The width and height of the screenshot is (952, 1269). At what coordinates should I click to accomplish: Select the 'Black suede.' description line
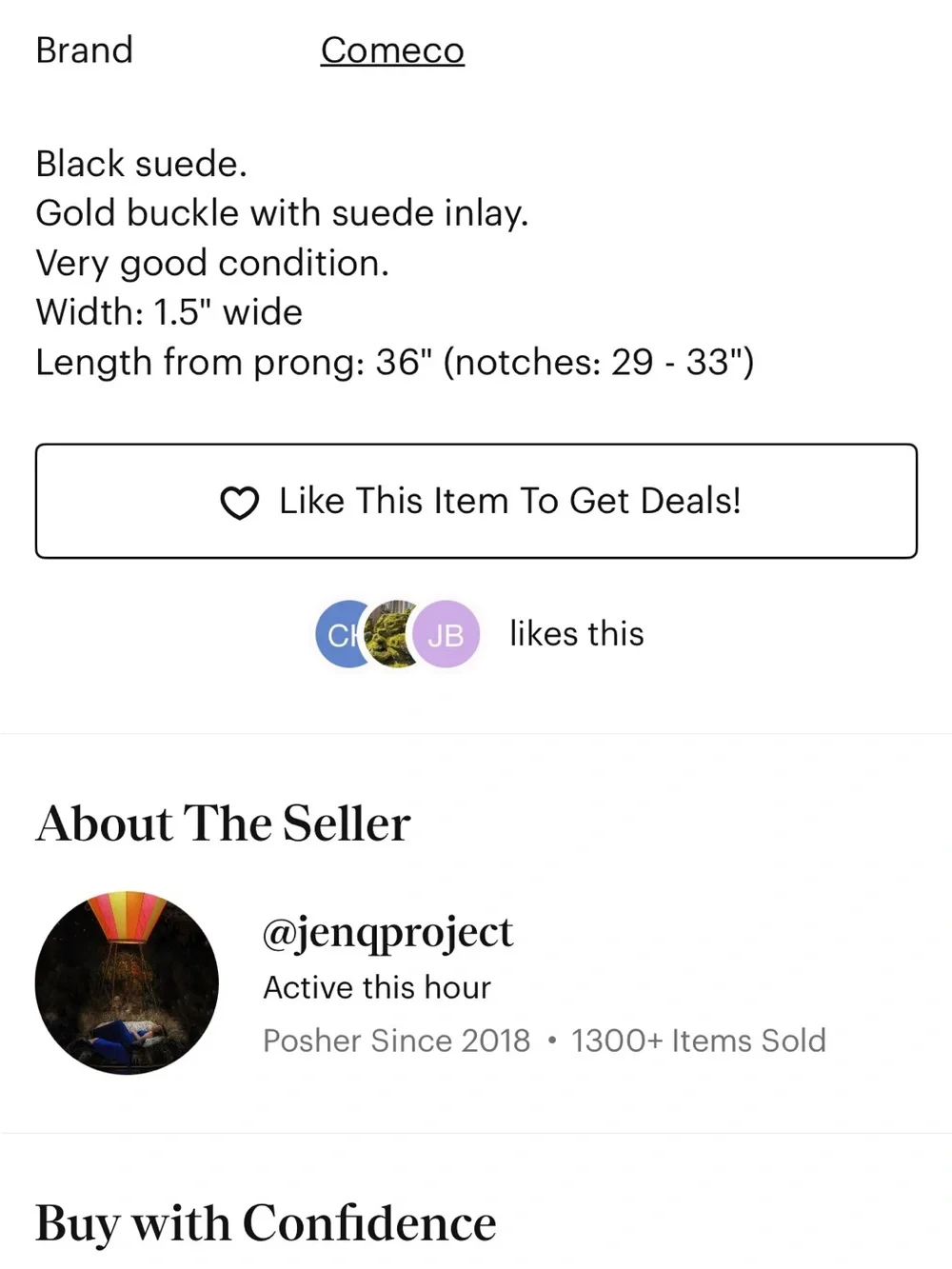tap(141, 164)
